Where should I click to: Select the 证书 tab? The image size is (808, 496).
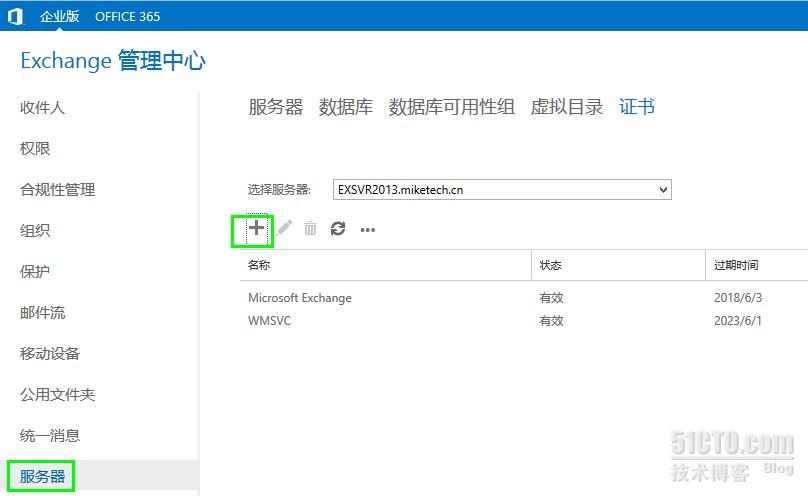point(637,107)
